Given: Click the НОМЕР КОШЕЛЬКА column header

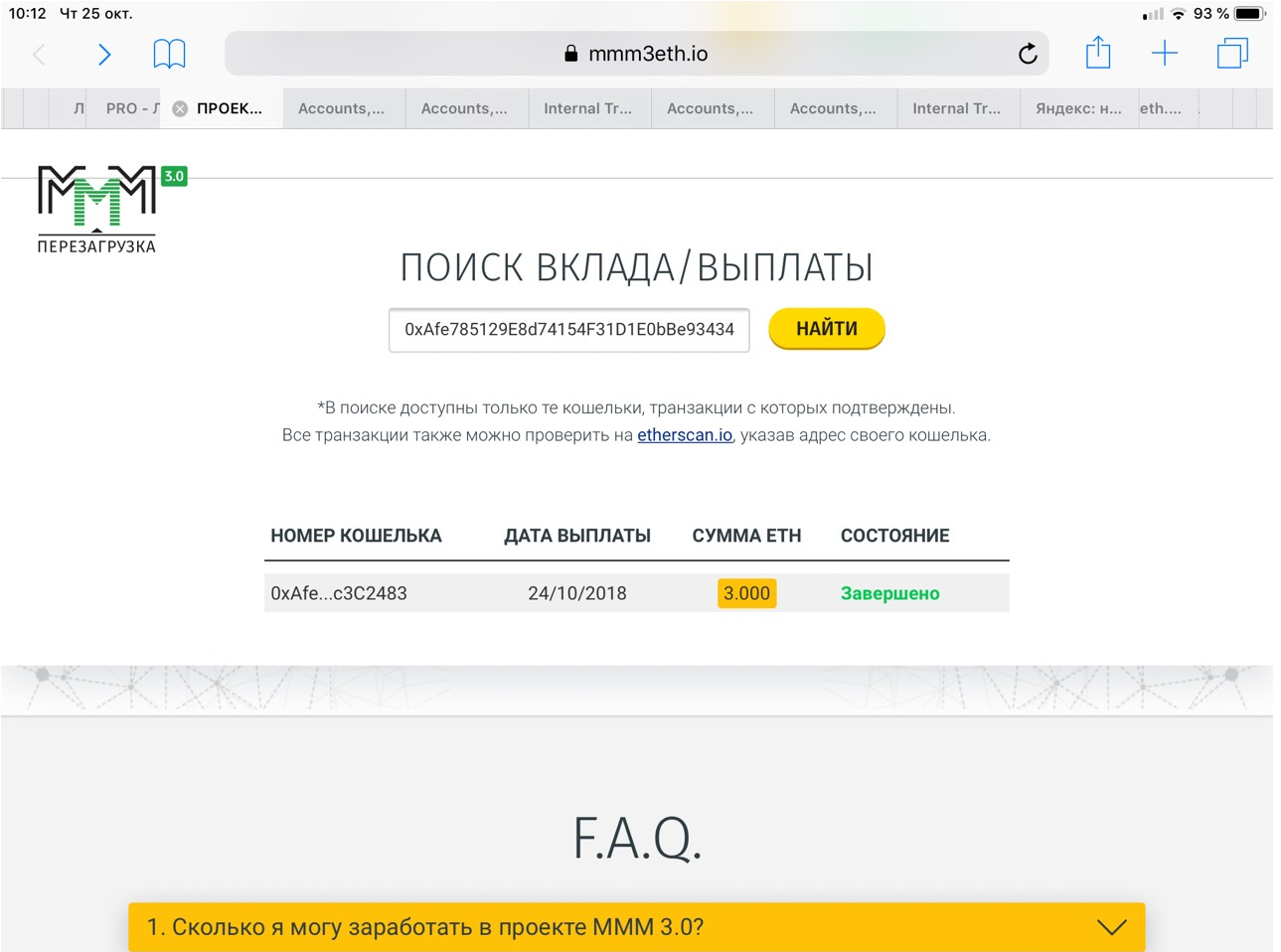Looking at the screenshot, I should click(x=356, y=536).
